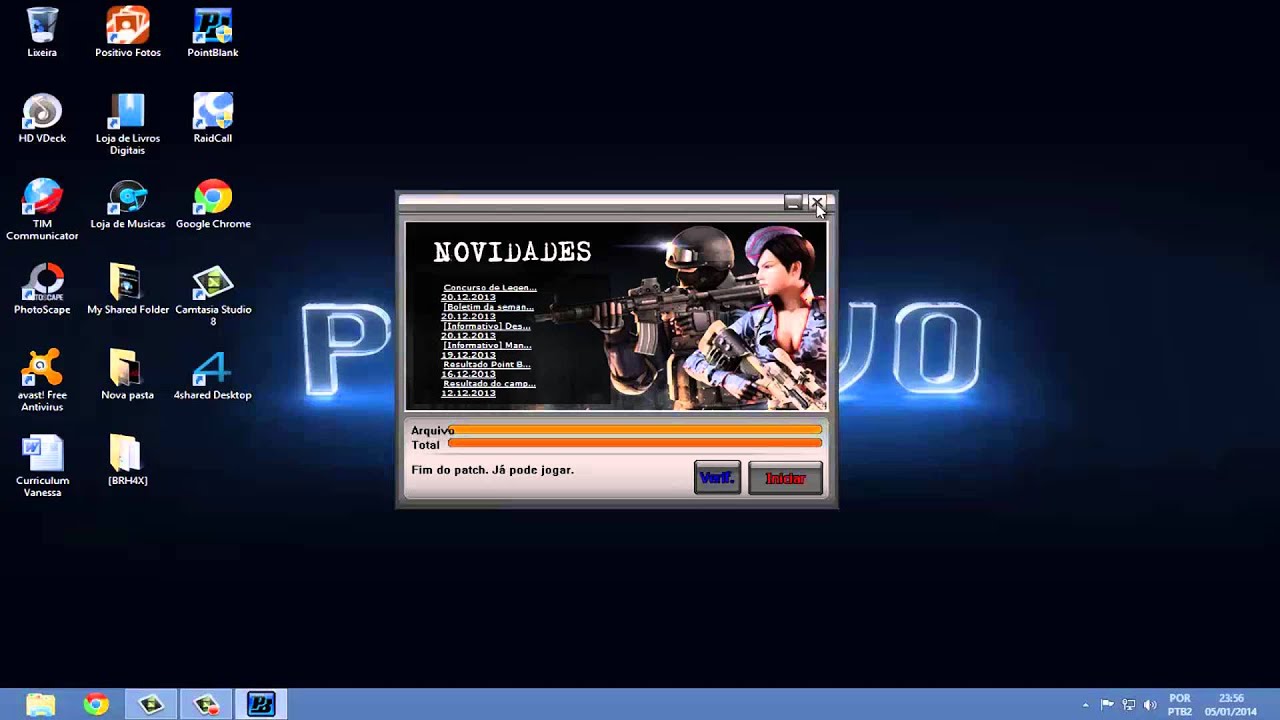Select Curriculum Vanessa Word document

pos(42,467)
